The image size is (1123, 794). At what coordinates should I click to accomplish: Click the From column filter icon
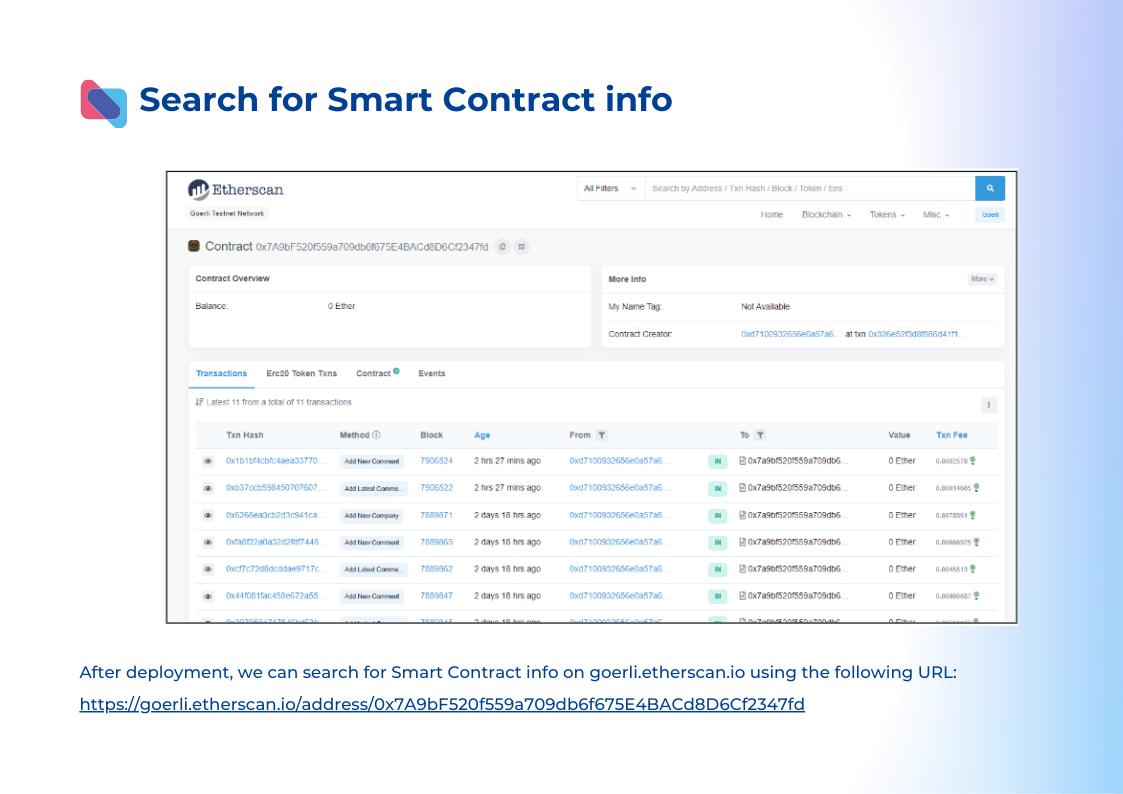pos(601,435)
